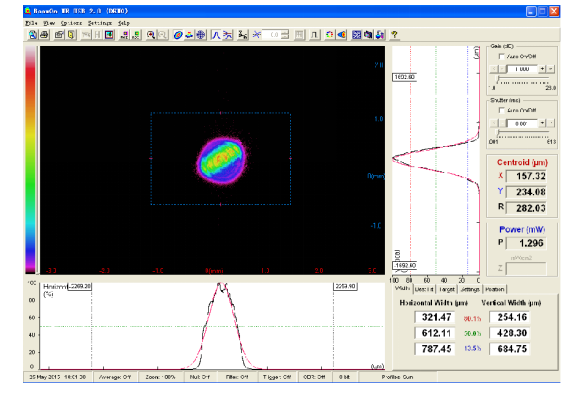Click the Gain slider thumb
The height and width of the screenshot is (395, 573).
(x=498, y=79)
